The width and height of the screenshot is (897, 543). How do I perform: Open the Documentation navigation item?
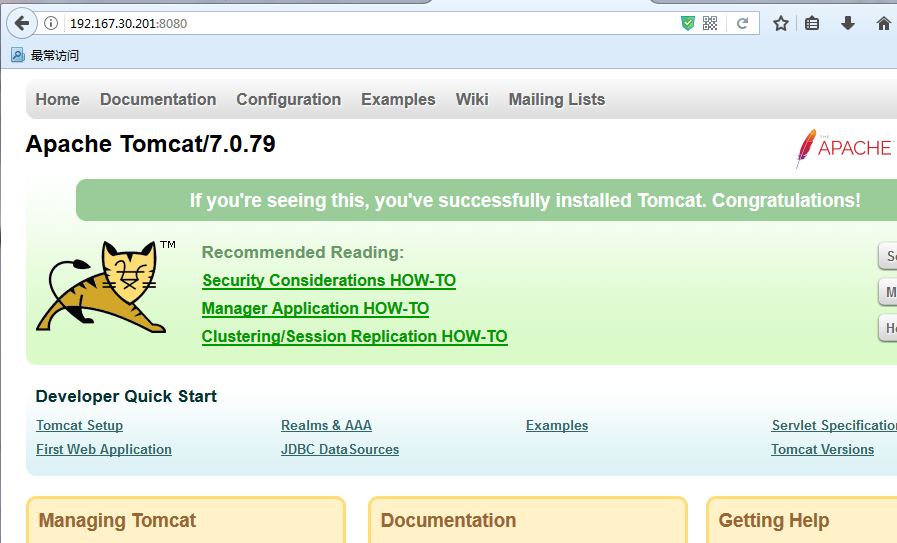click(x=158, y=100)
